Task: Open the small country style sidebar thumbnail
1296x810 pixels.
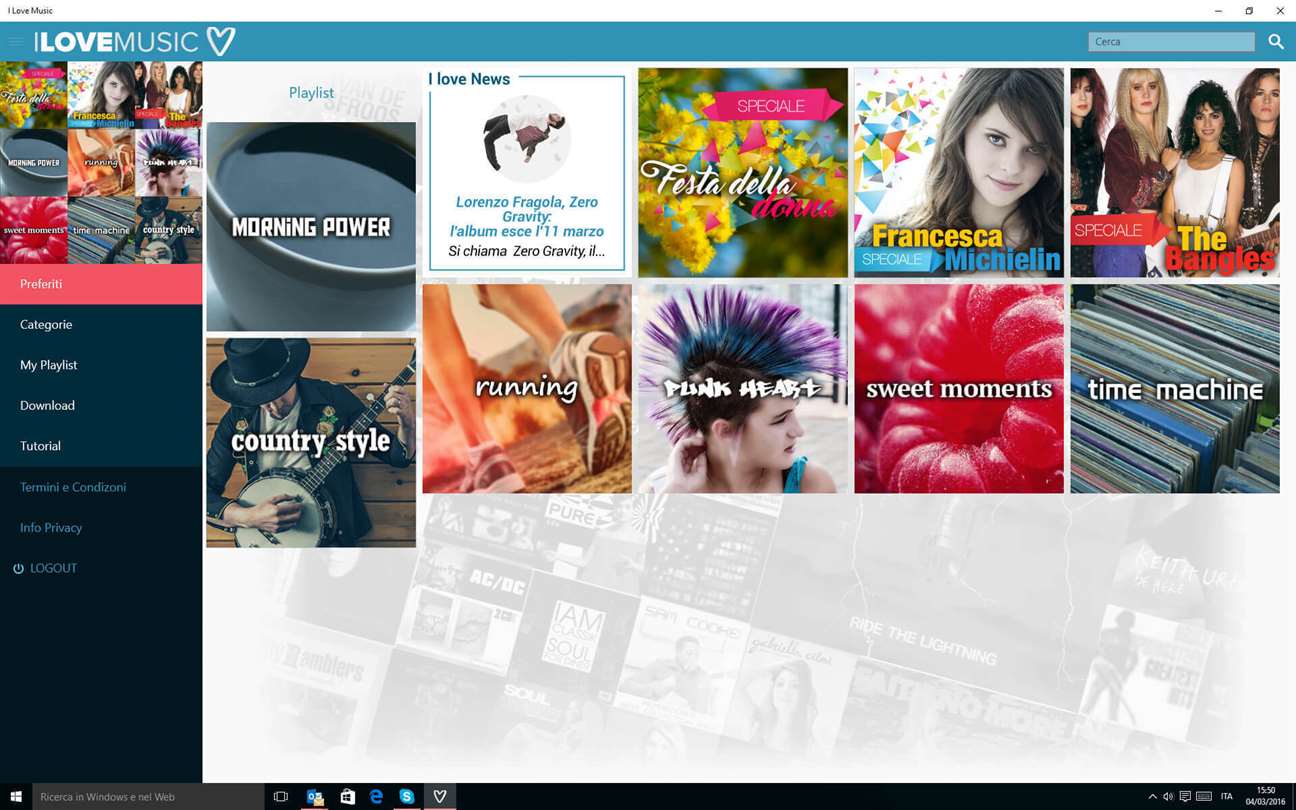Action: pos(168,230)
